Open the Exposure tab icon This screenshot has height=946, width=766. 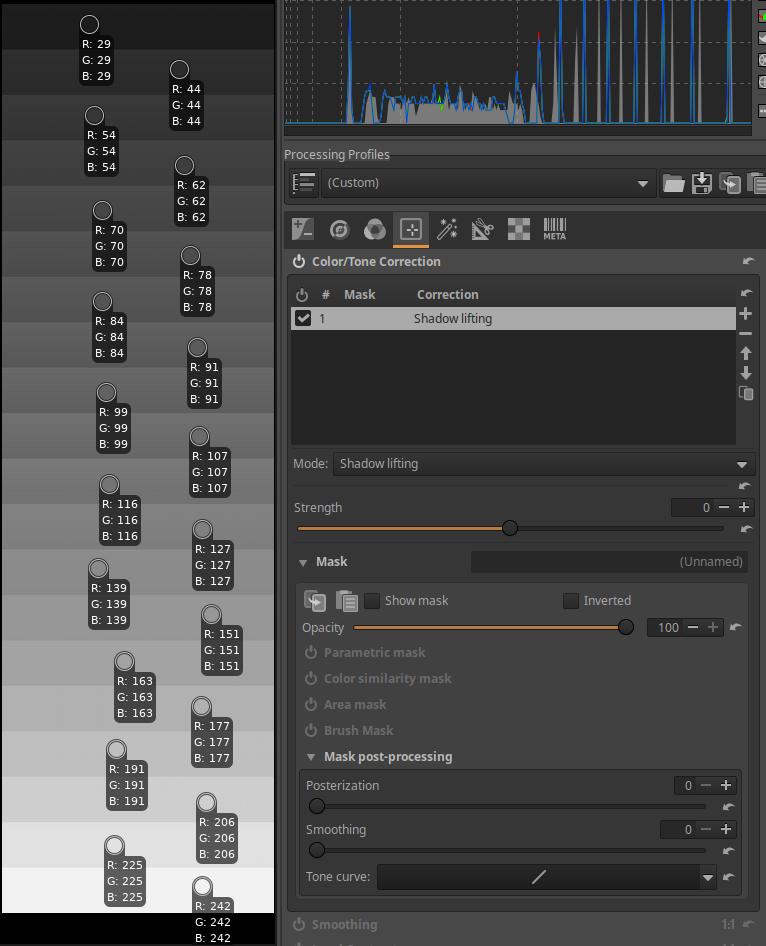tap(303, 230)
